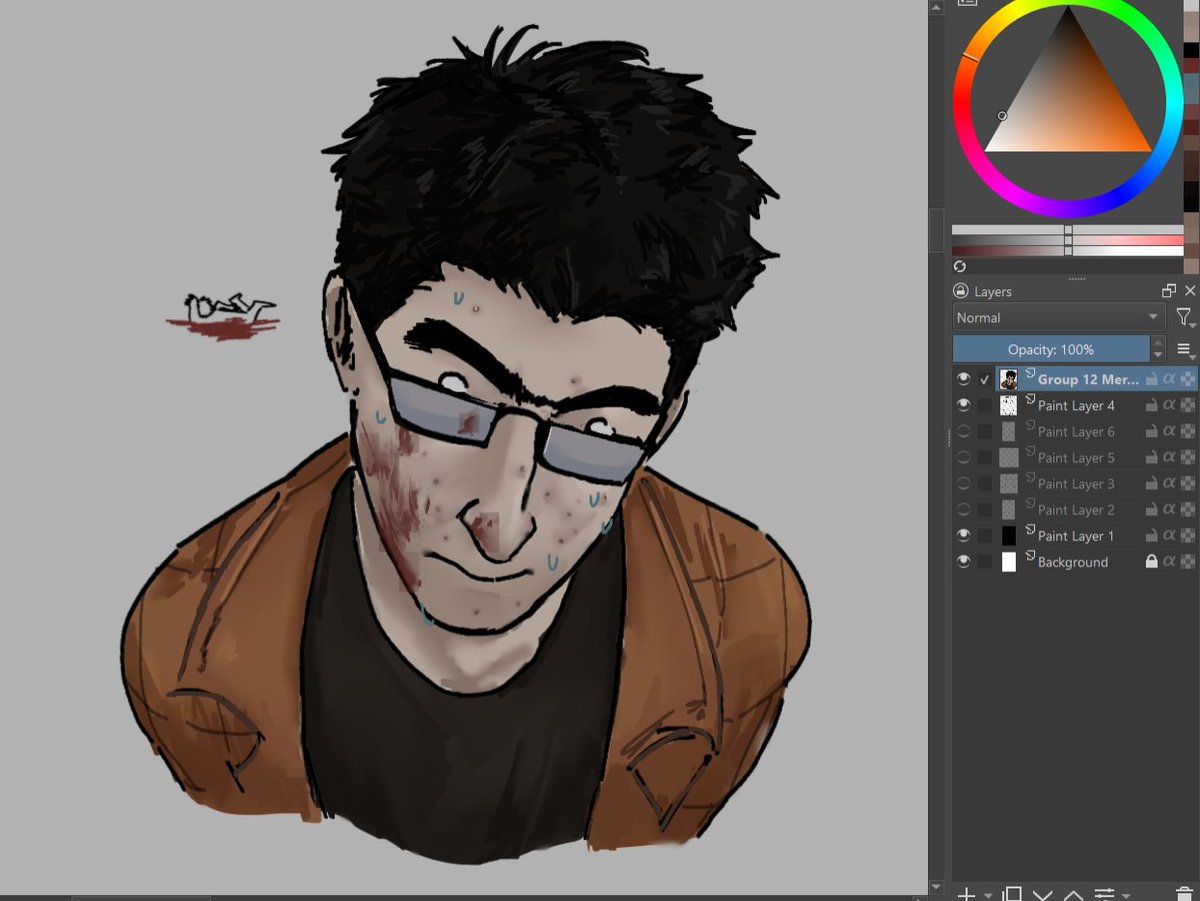Select the Group 12 Merged layer thumbnail
Screen dimensions: 1200x901
coord(1008,379)
